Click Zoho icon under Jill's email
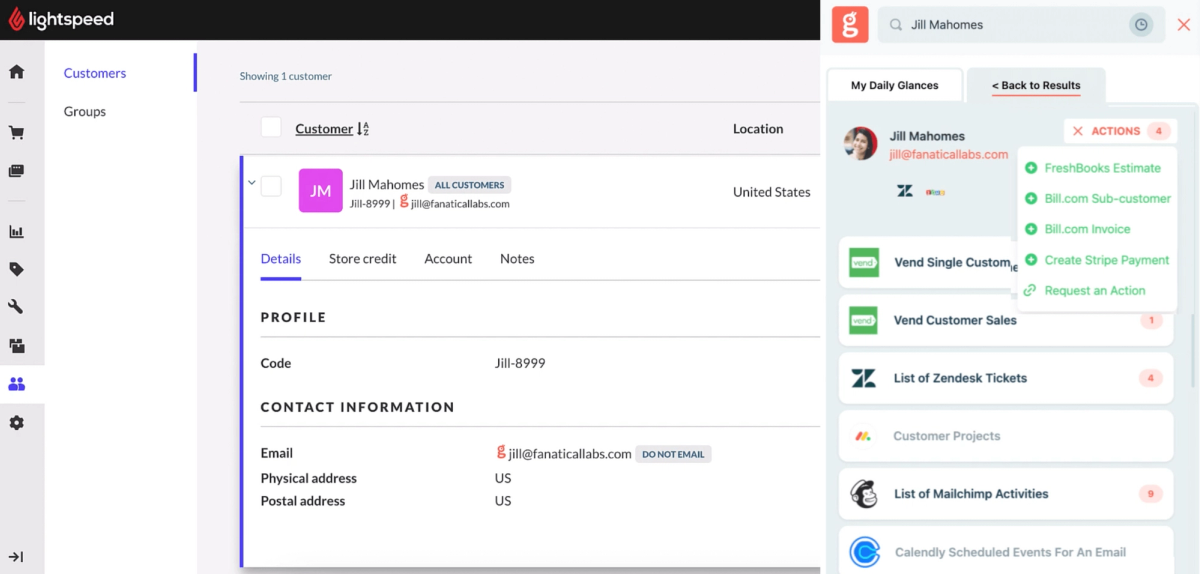Image resolution: width=1200 pixels, height=574 pixels. tap(935, 191)
